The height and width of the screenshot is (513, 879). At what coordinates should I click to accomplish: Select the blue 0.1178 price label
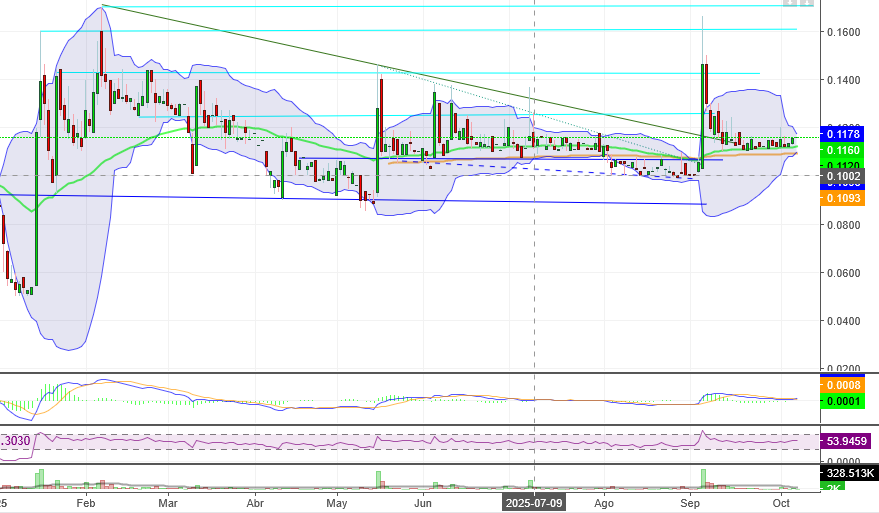point(843,134)
